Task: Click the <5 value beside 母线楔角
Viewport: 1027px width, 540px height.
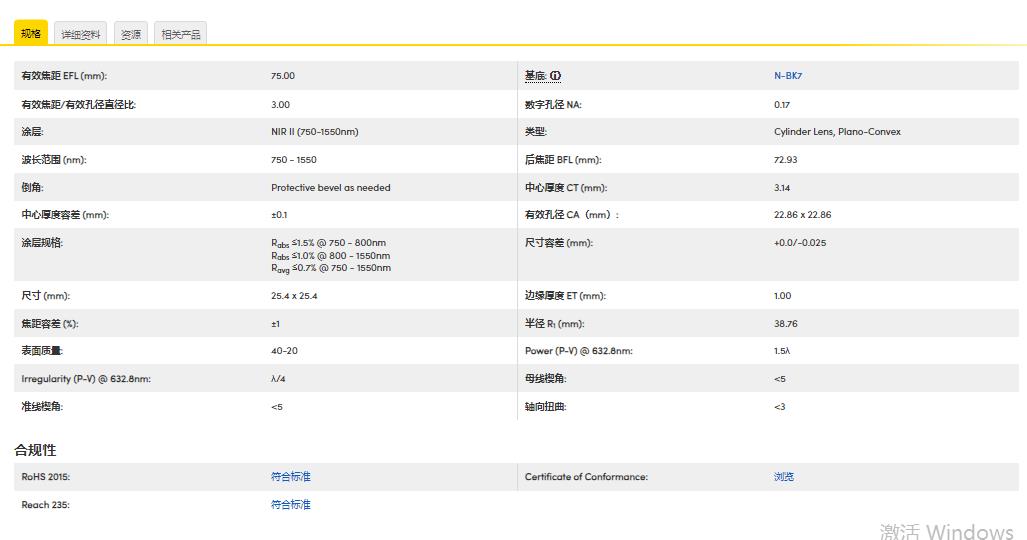Action: 779,379
